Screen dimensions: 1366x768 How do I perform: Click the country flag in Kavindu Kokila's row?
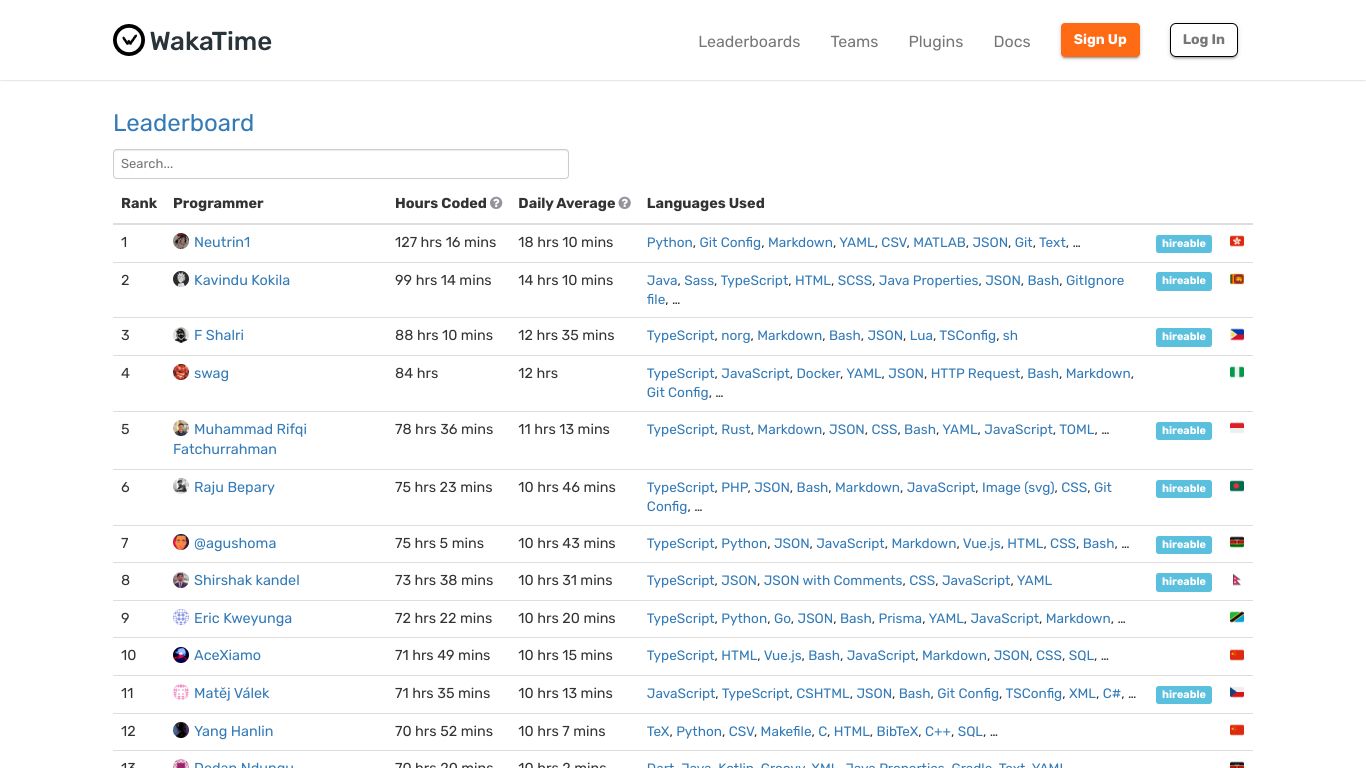(x=1237, y=279)
